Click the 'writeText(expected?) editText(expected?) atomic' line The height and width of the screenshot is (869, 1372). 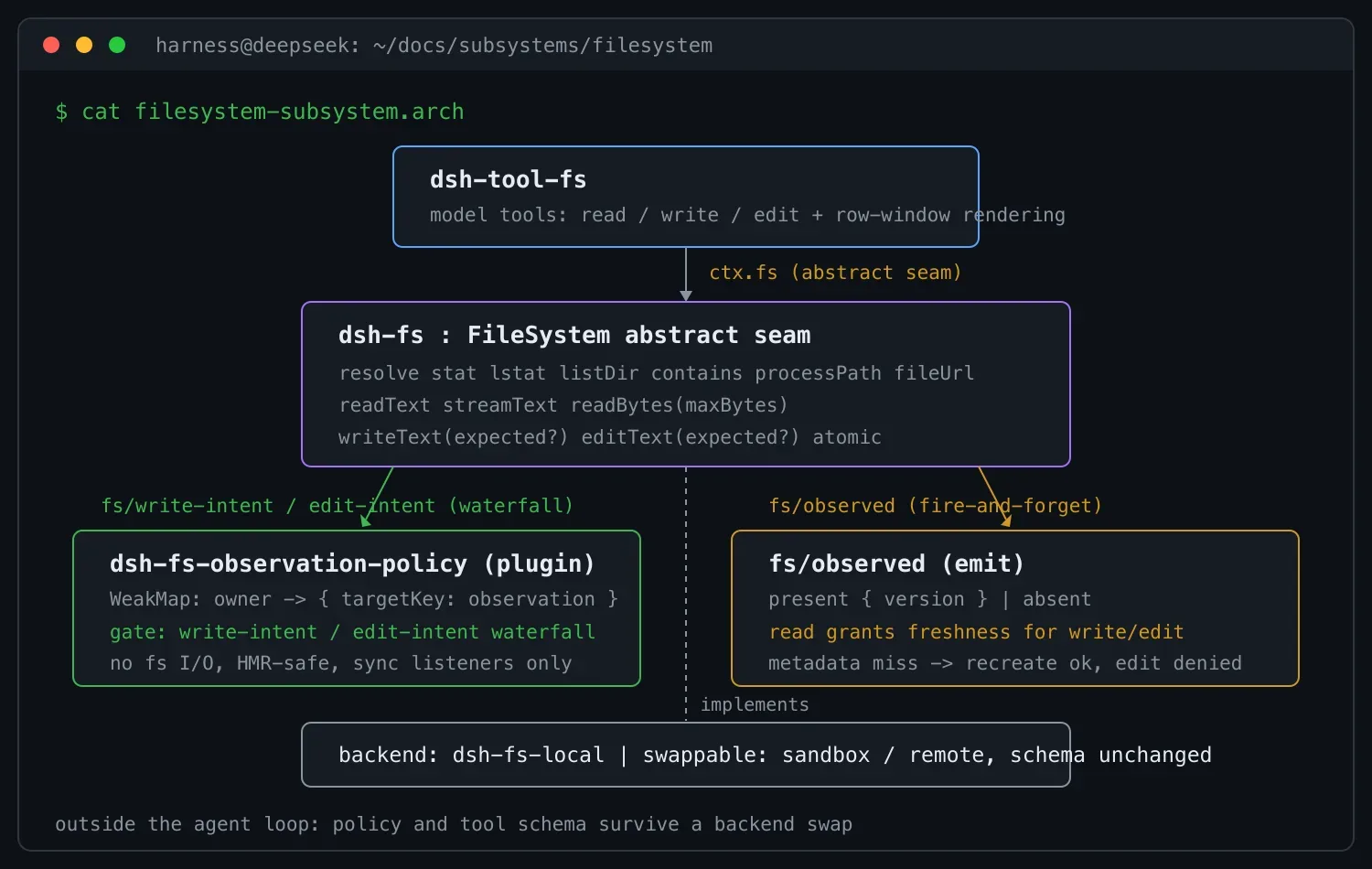(x=609, y=437)
